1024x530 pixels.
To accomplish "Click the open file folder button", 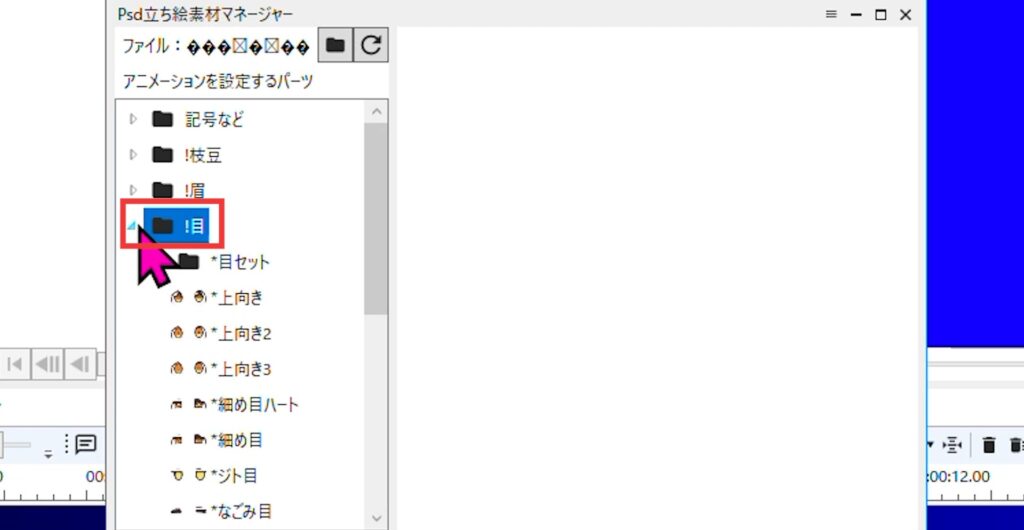I will pyautogui.click(x=335, y=46).
